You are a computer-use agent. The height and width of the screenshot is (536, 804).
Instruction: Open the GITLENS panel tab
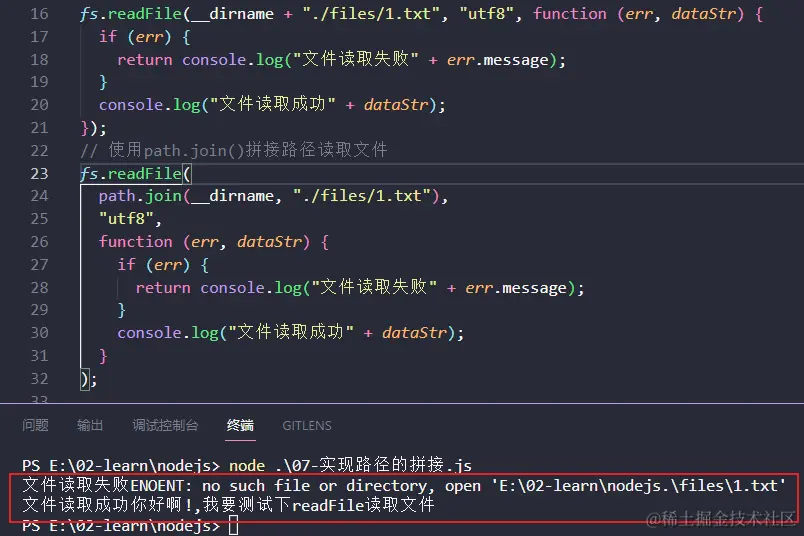point(307,426)
